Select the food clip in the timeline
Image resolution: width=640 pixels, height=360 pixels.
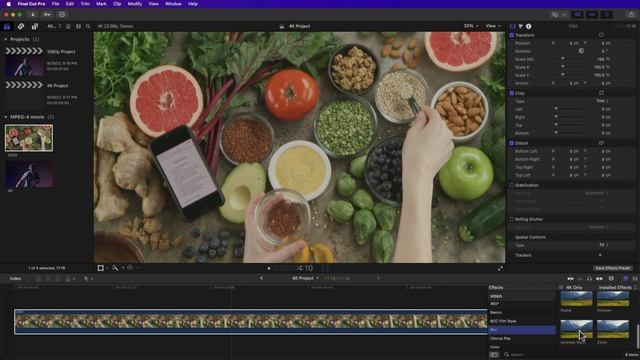pos(251,322)
